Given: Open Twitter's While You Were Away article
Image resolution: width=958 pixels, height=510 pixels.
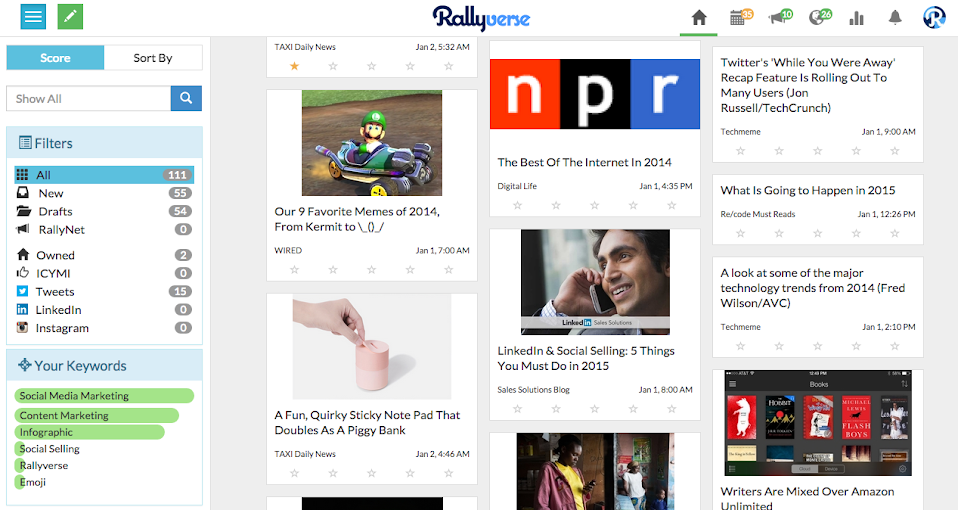Looking at the screenshot, I should click(808, 85).
